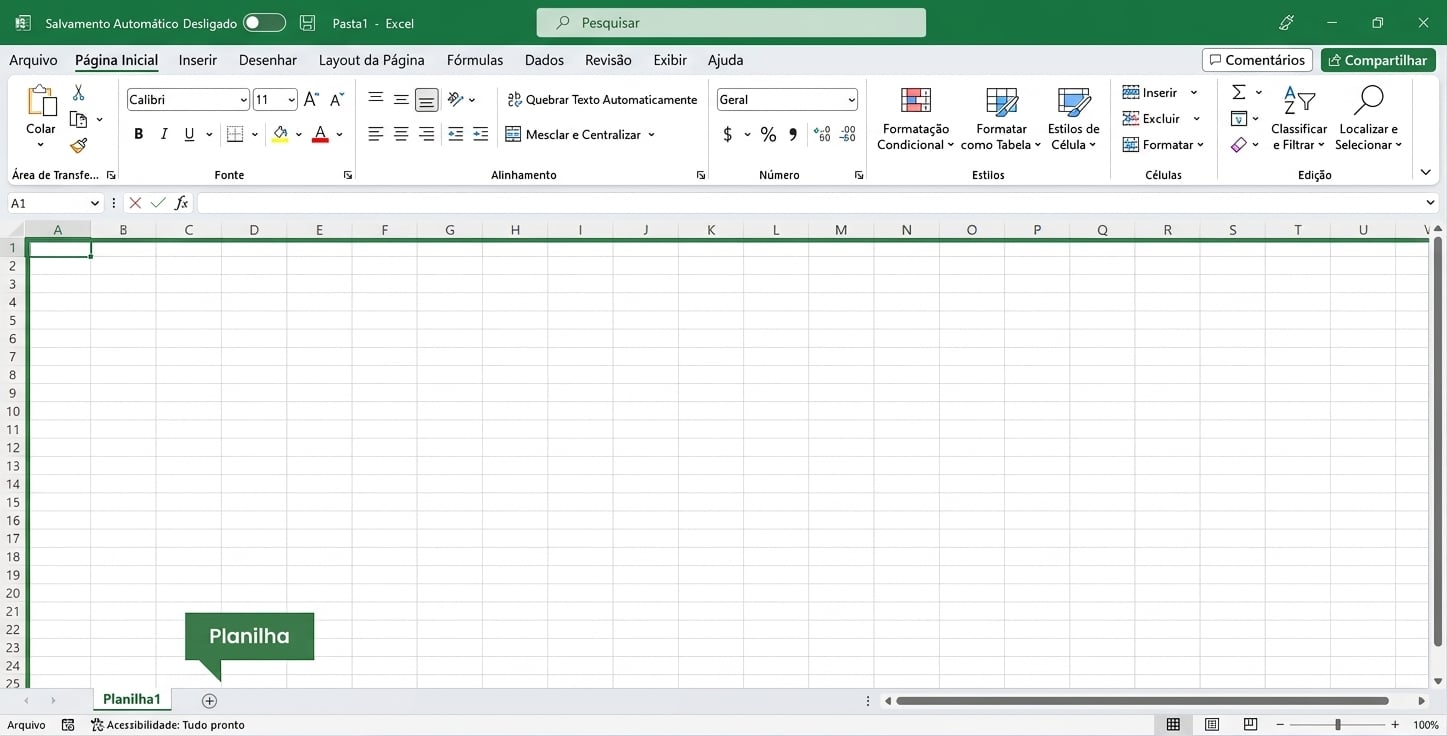This screenshot has width=1447, height=736.
Task: Click the Orientation text angle icon
Action: coord(455,99)
